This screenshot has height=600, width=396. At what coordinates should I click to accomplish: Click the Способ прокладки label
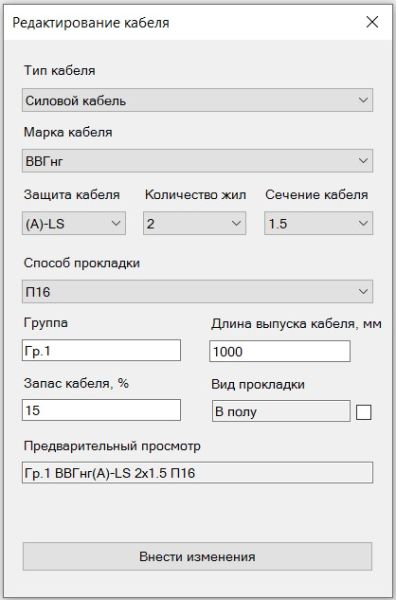click(x=82, y=263)
